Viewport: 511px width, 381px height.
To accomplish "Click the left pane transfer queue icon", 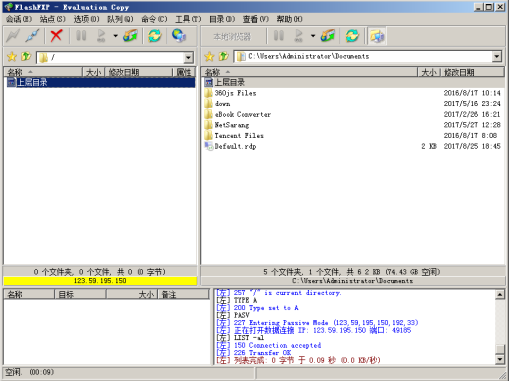I will coord(130,35).
